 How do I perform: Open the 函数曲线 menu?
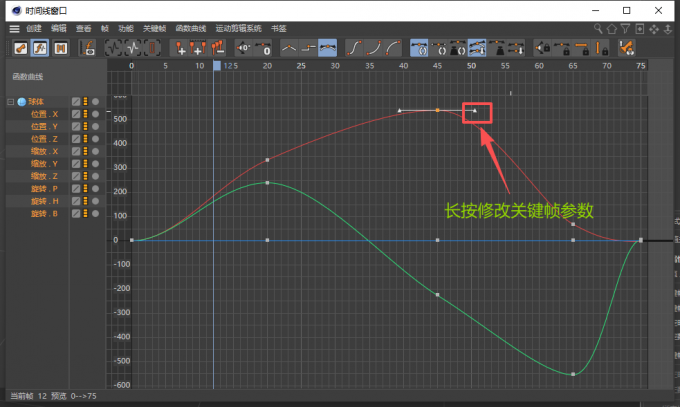[191, 29]
